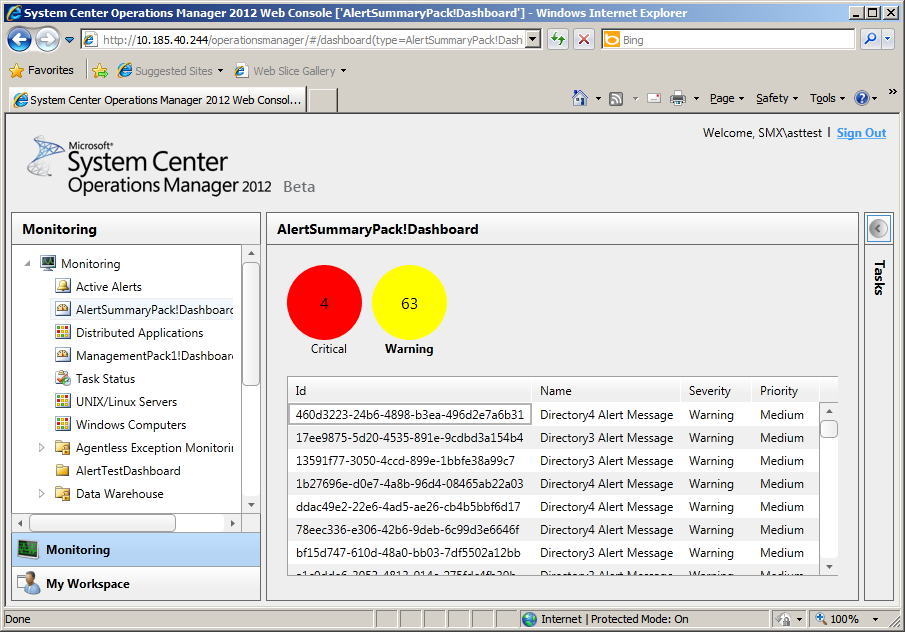
Task: Click the ManagementPack1!Dashboard icon in tree
Action: [x=63, y=355]
